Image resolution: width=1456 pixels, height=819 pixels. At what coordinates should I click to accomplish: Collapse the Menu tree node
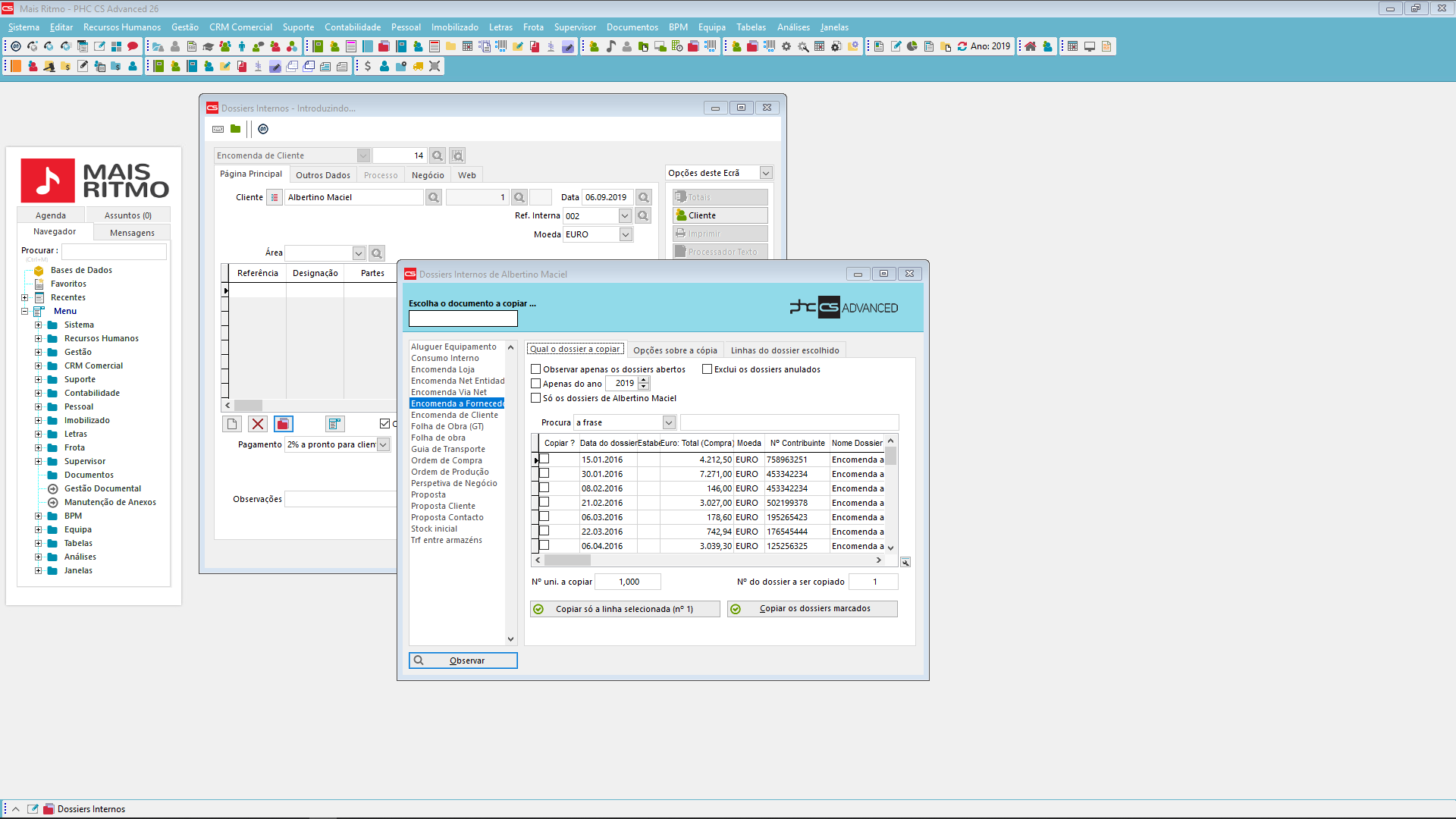coord(24,311)
